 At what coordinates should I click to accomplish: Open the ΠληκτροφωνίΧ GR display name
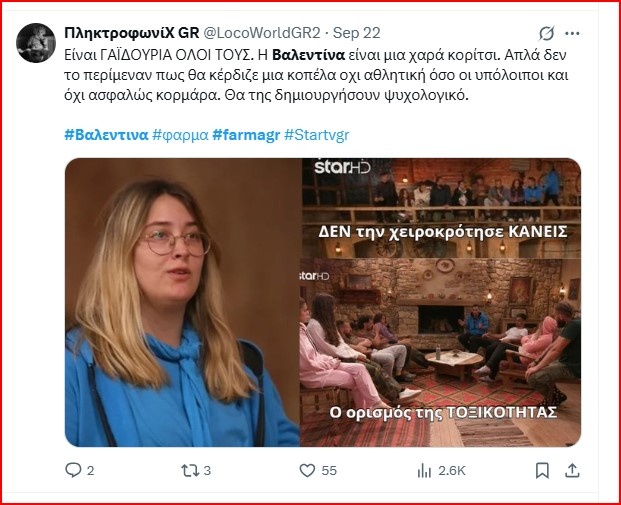click(131, 33)
